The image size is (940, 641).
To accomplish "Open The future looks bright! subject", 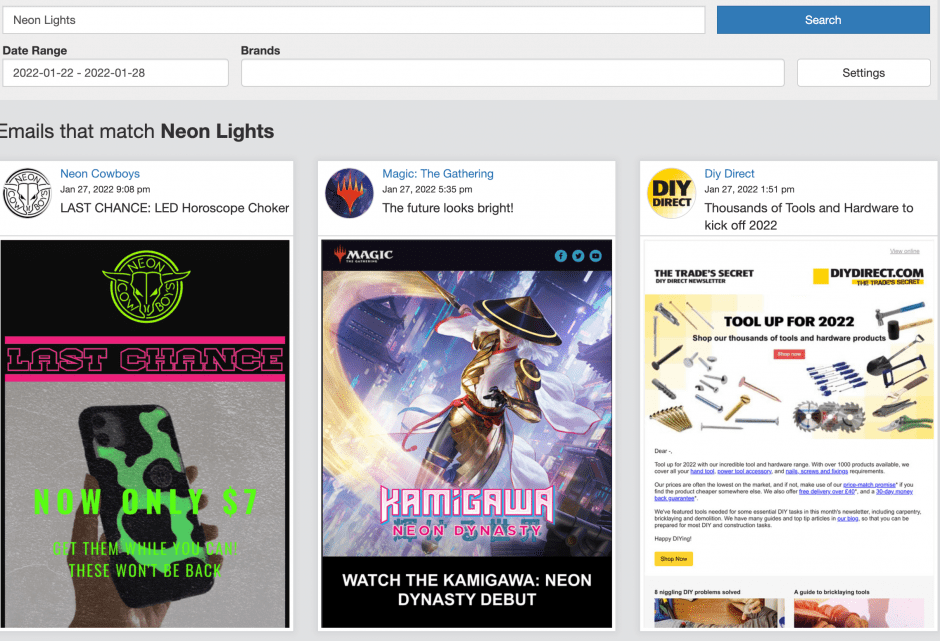I will (448, 208).
